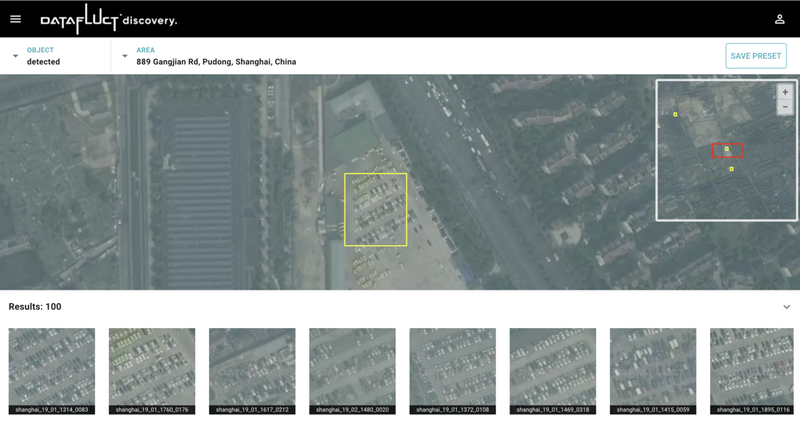Select the bottom yellow marker on minimap
This screenshot has height=426, width=800.
[x=732, y=169]
